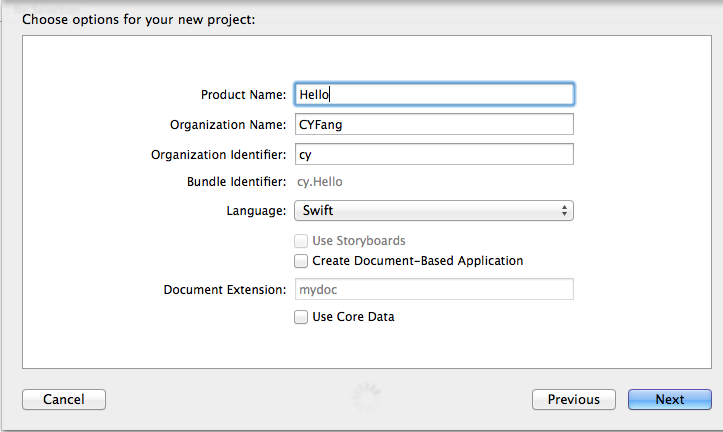Open the Language dropdown showing Swift
Image resolution: width=723 pixels, height=432 pixels.
(x=433, y=211)
